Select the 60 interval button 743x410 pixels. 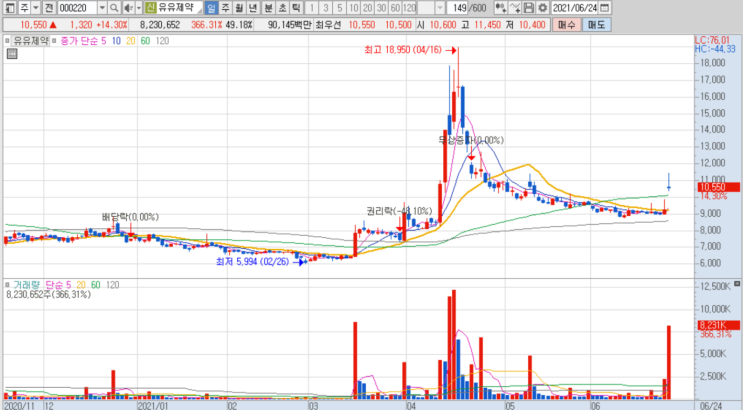[395, 8]
